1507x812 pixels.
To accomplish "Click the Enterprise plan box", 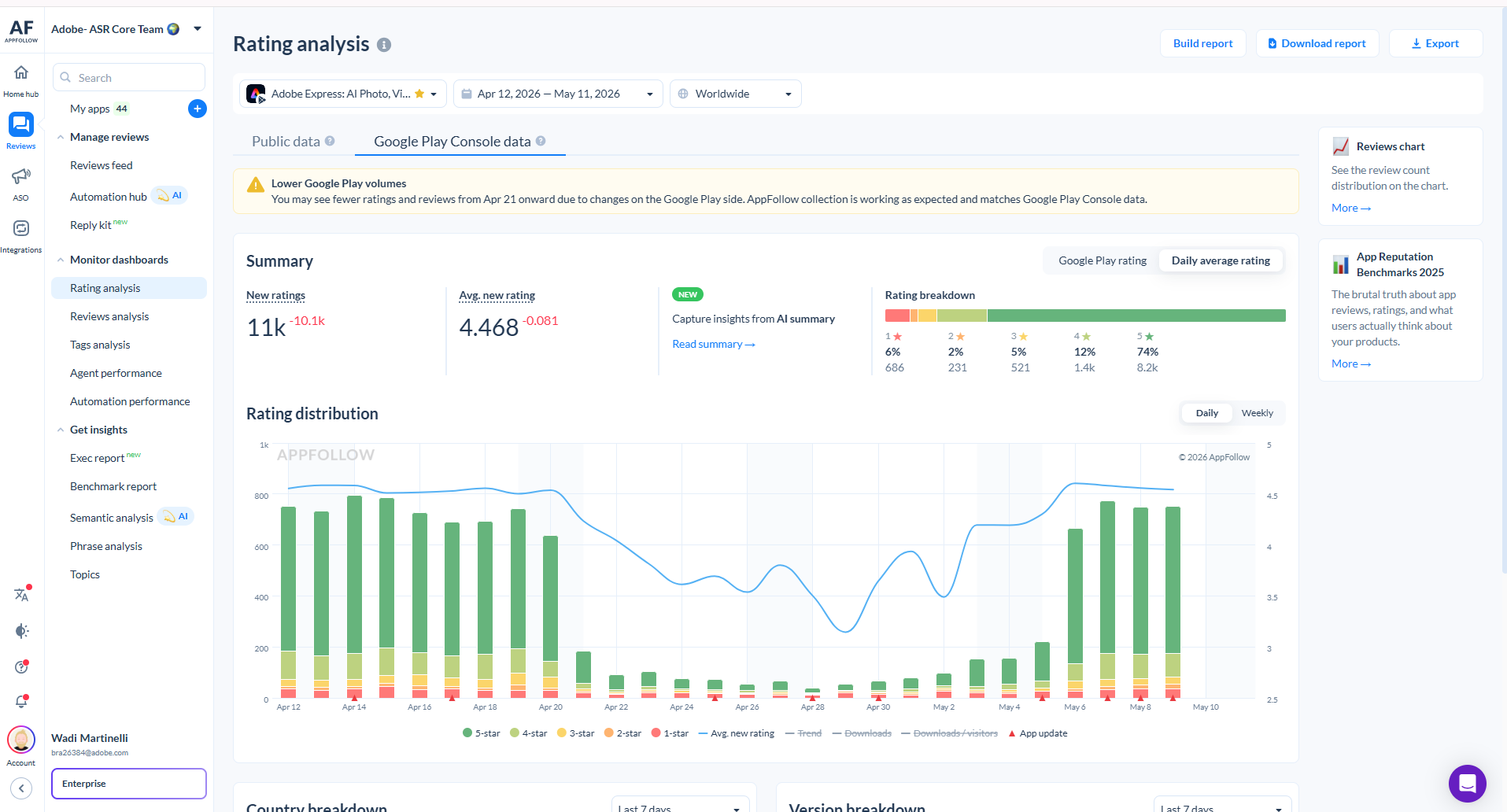I will point(129,784).
